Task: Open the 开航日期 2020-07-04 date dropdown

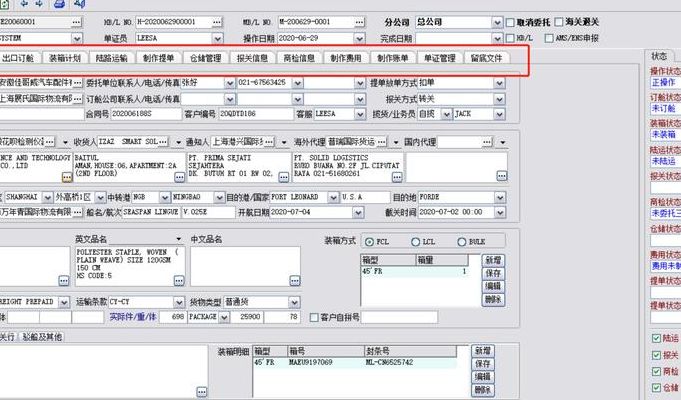Action: 358,212
